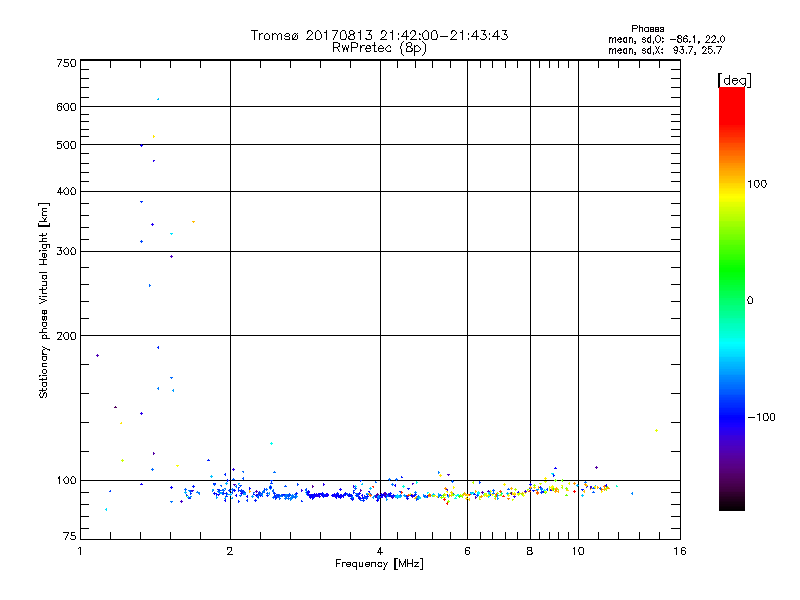Click the y-axis tick label "750"
Screen dimensions: 800x600
tap(66, 63)
